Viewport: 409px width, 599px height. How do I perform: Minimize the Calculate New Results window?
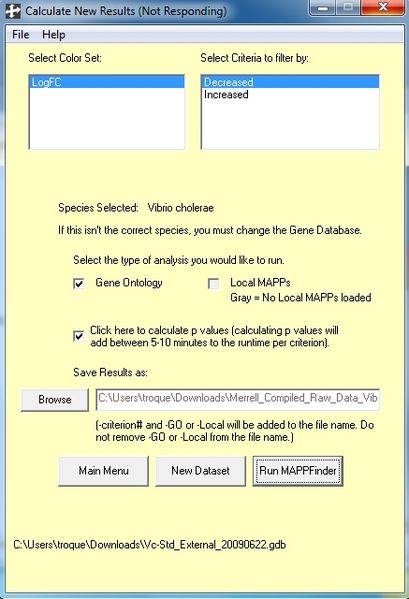tap(323, 8)
